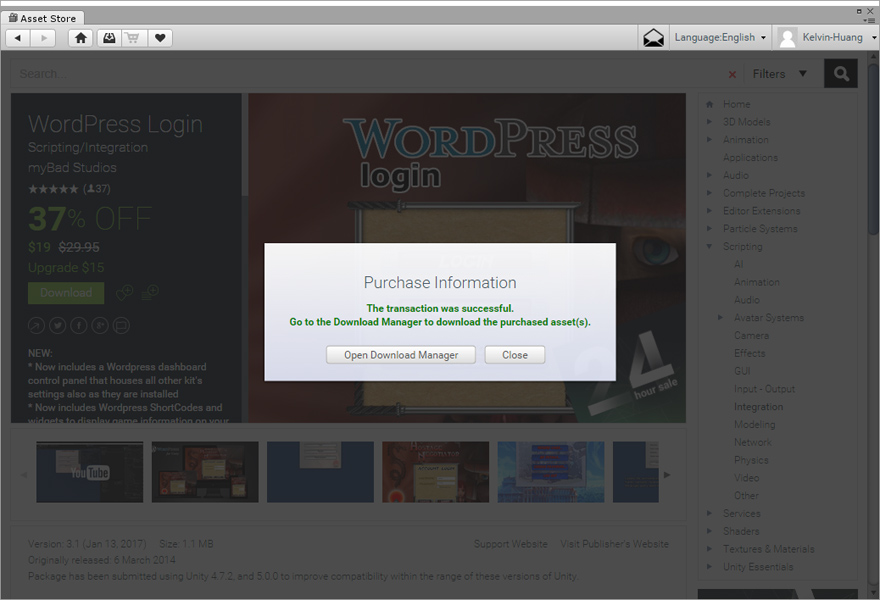Open the wish list heart icon

pos(160,38)
